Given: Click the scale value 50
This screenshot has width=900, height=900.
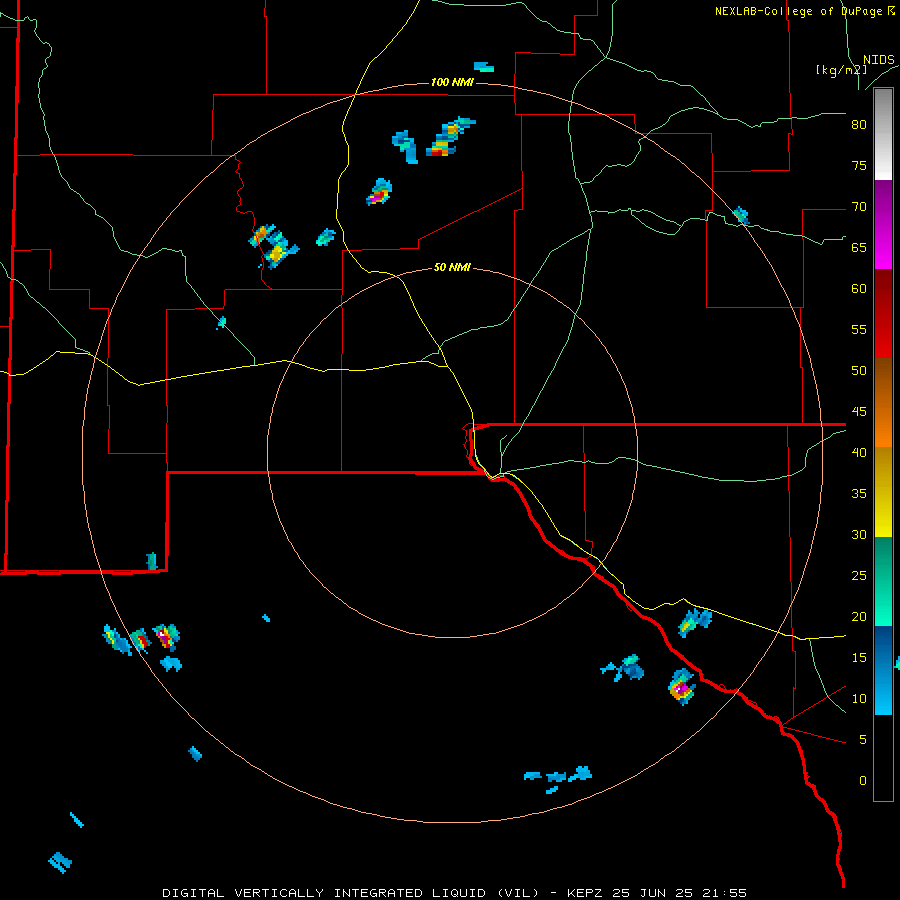Looking at the screenshot, I should pos(859,370).
